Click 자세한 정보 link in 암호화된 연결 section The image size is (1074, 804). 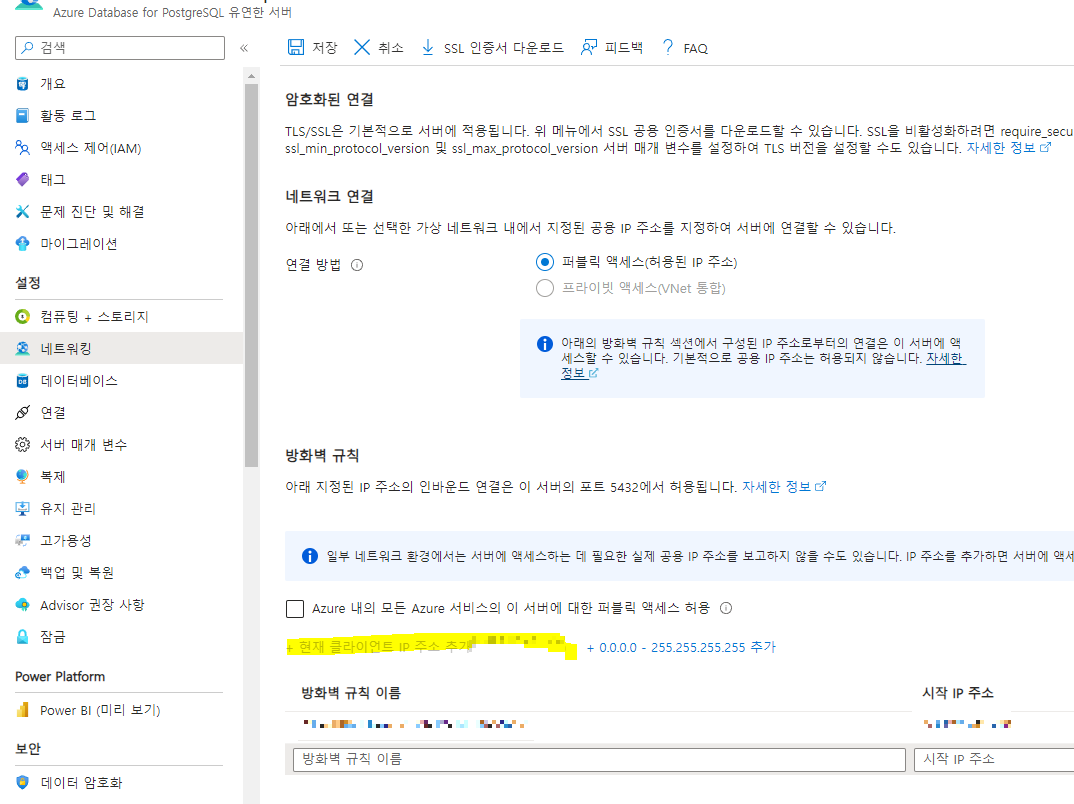point(1008,148)
